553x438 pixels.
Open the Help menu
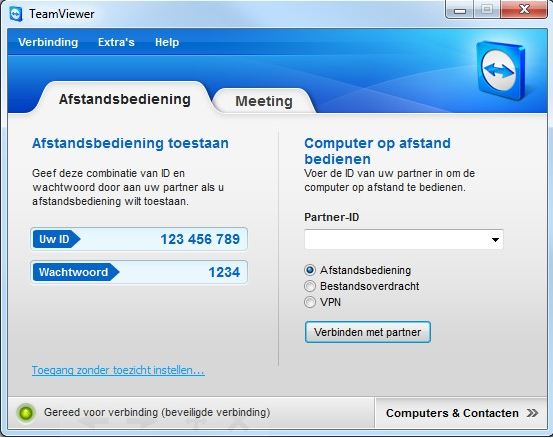167,42
